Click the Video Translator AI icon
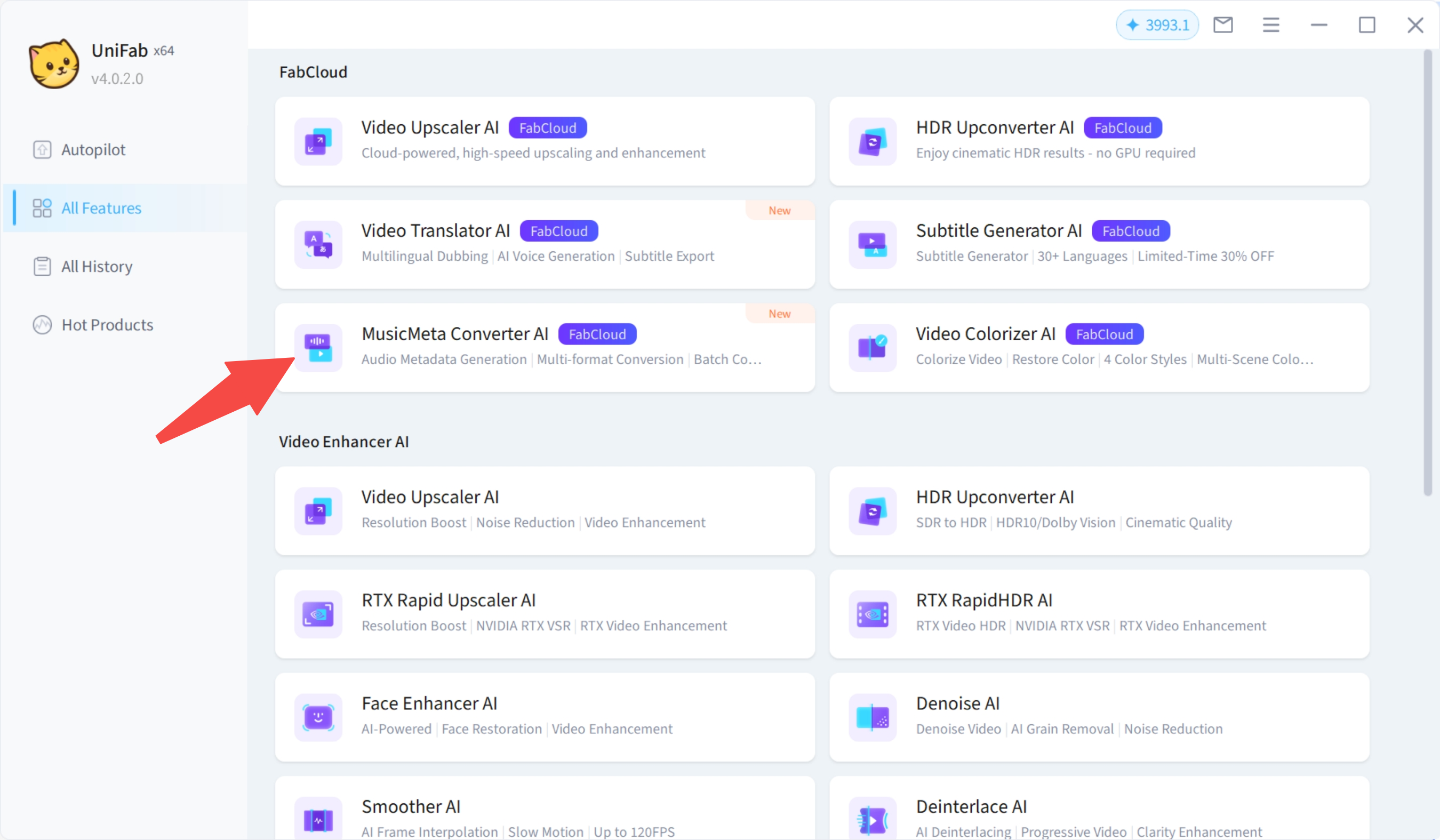The height and width of the screenshot is (840, 1440). click(318, 245)
